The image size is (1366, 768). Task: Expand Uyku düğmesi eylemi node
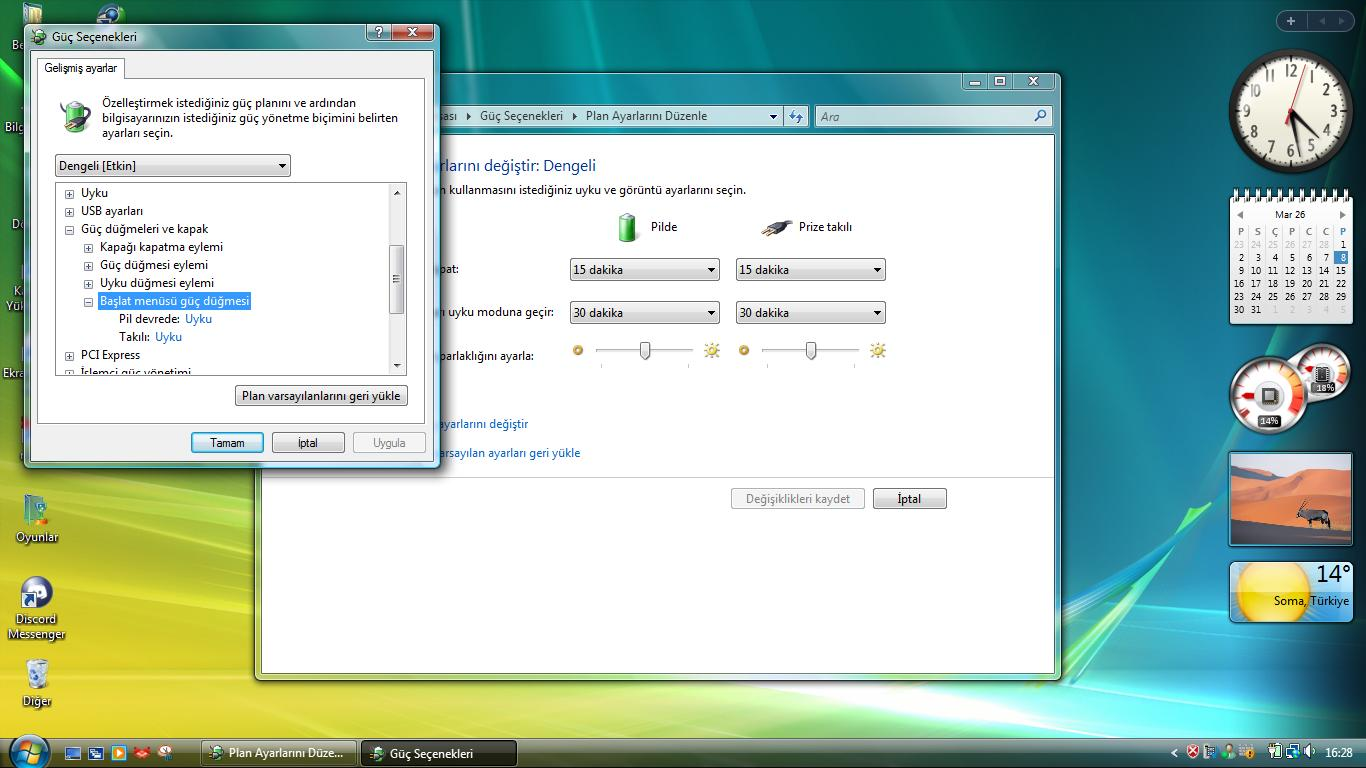[88, 284]
